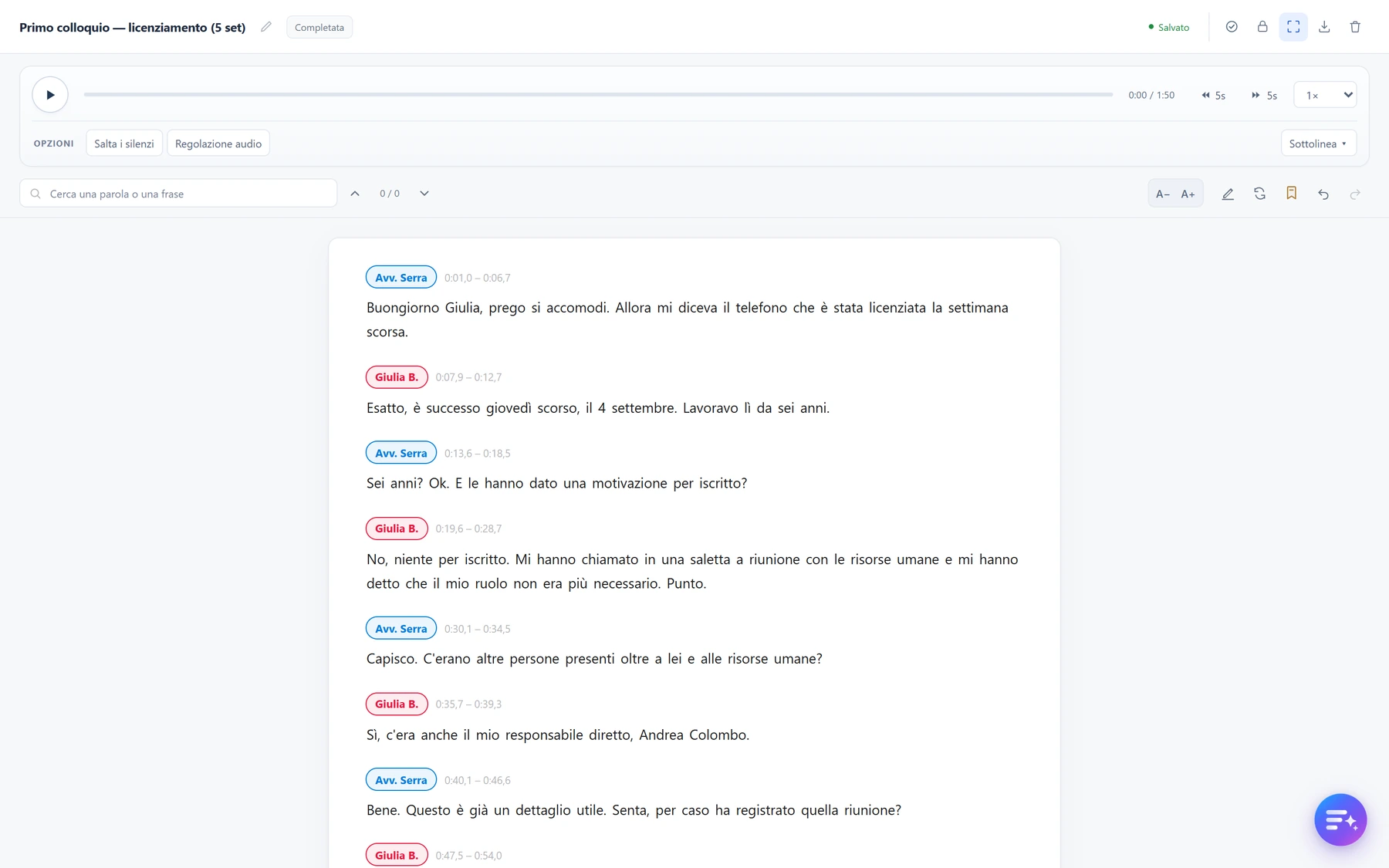Go to next search result chevron
The width and height of the screenshot is (1389, 868).
click(424, 194)
